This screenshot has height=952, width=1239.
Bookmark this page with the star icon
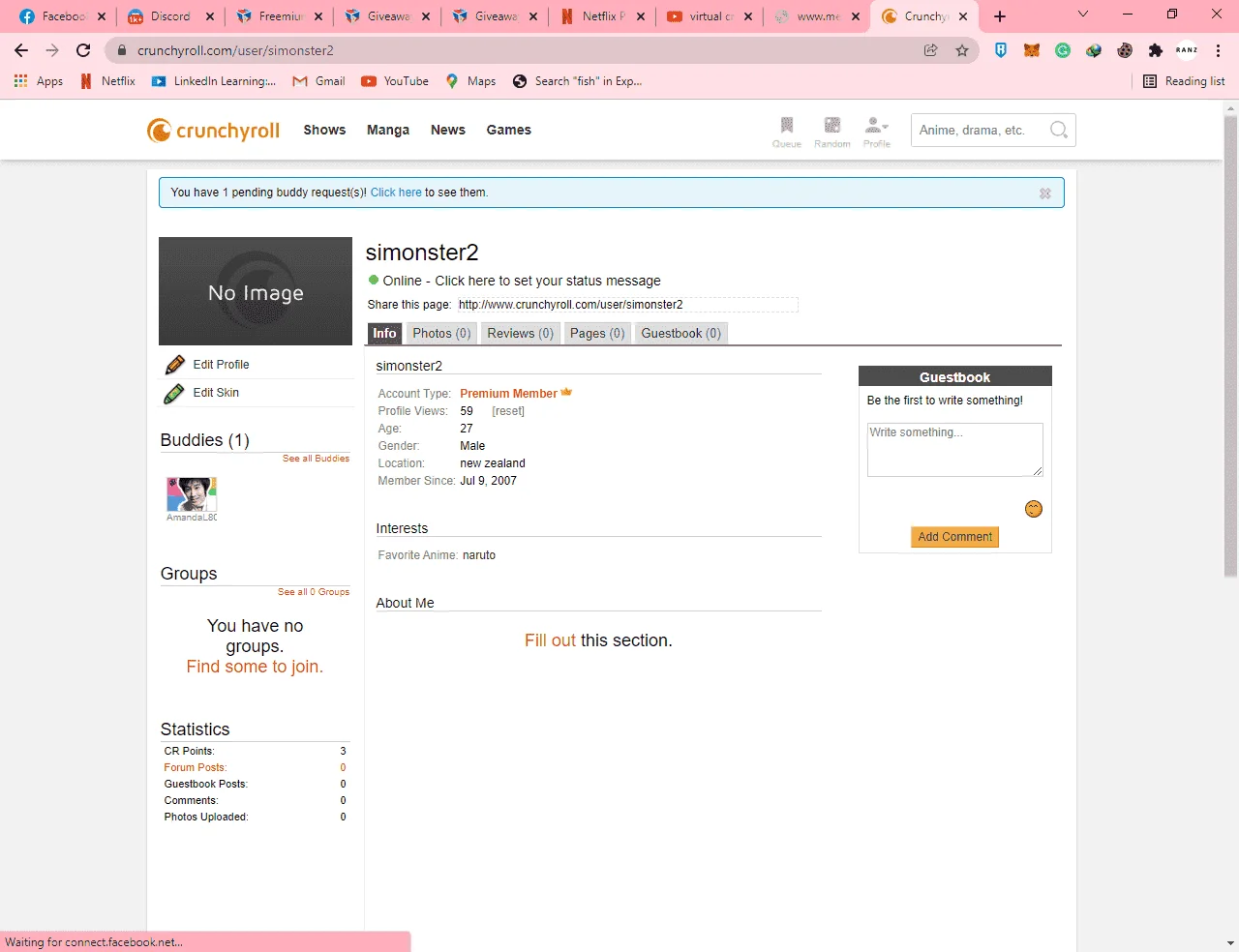click(x=962, y=50)
